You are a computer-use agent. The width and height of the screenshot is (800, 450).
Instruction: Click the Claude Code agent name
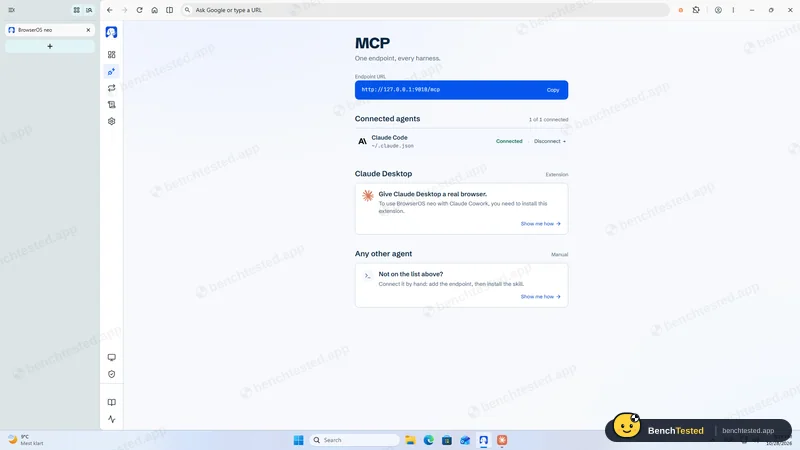pyautogui.click(x=389, y=138)
